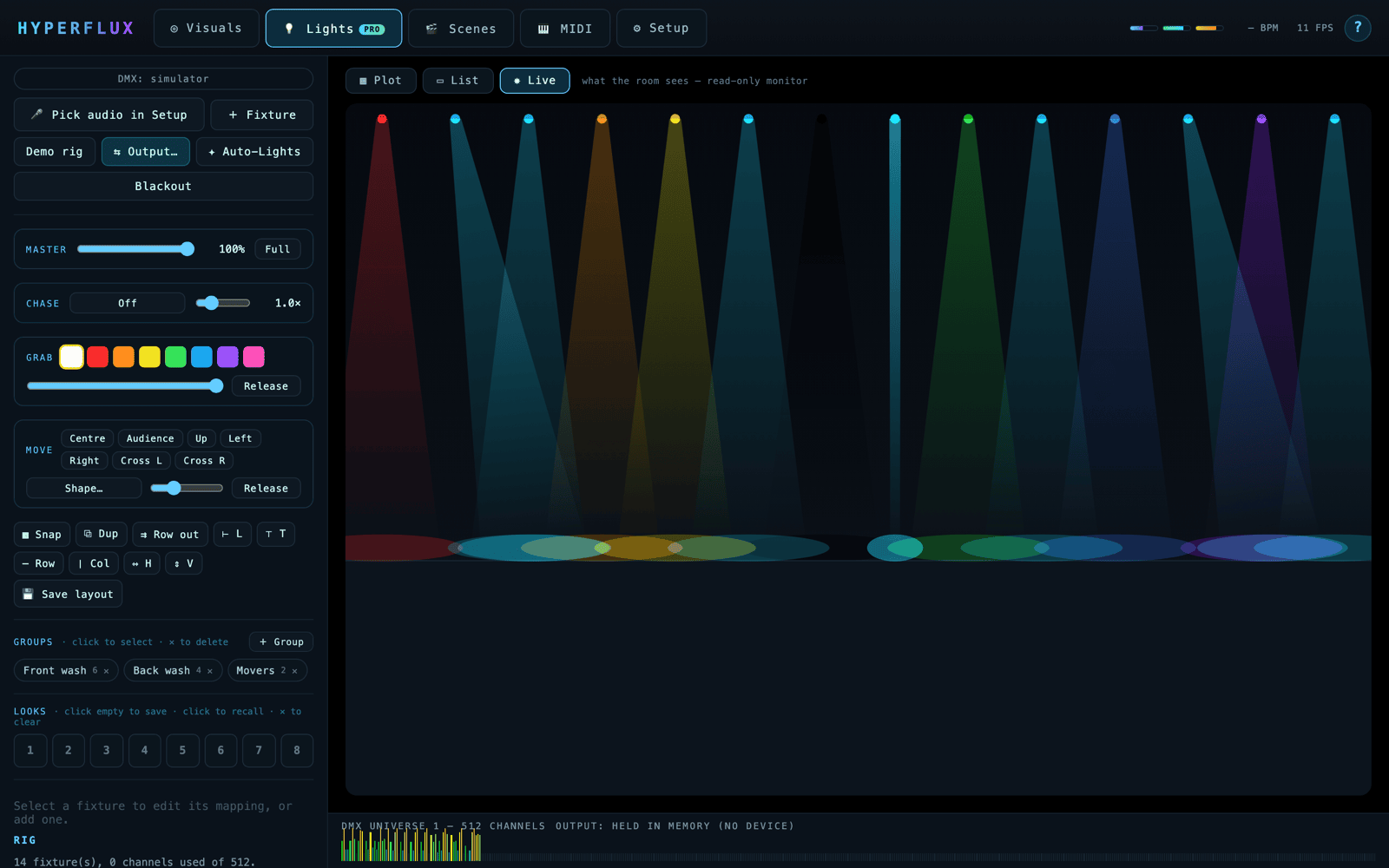
Task: Grab the pink color swatch
Action: (254, 357)
